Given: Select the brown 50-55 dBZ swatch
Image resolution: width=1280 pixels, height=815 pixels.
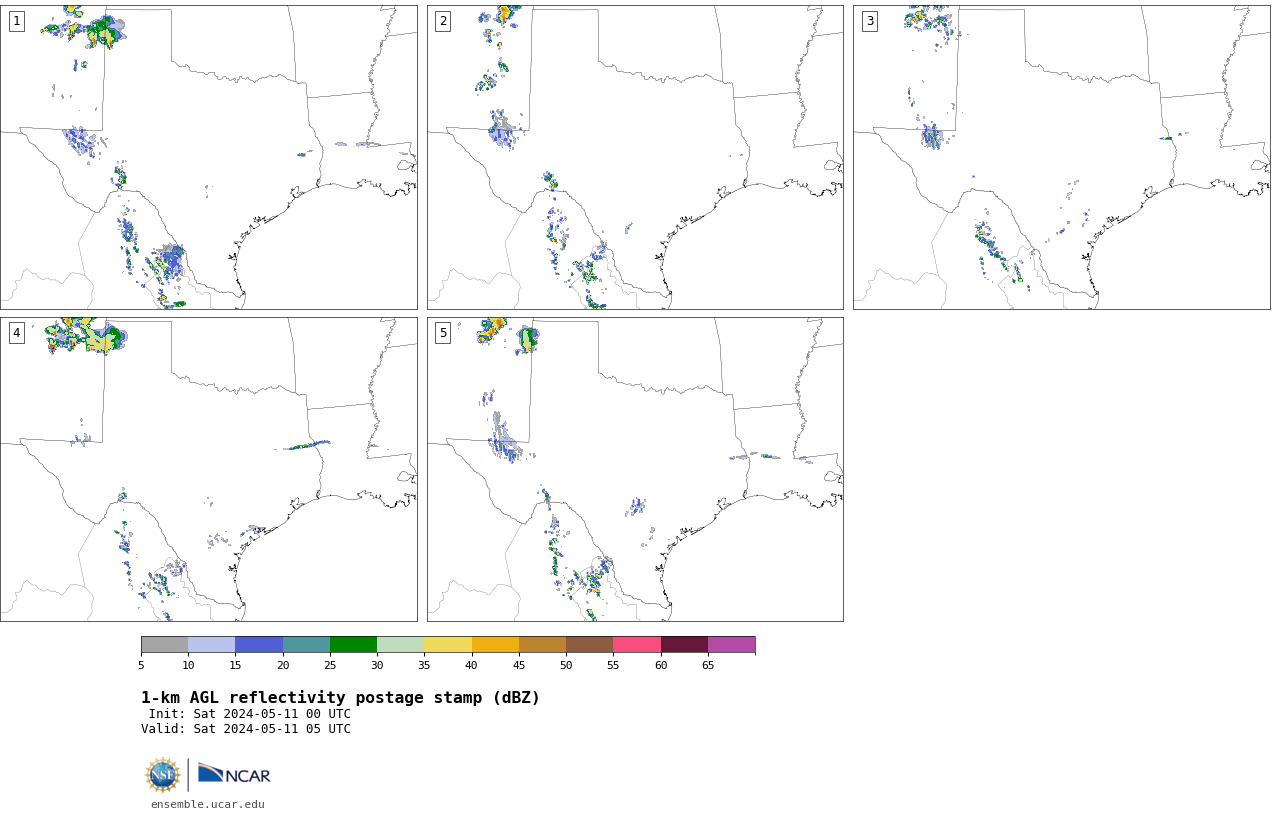Looking at the screenshot, I should 589,644.
